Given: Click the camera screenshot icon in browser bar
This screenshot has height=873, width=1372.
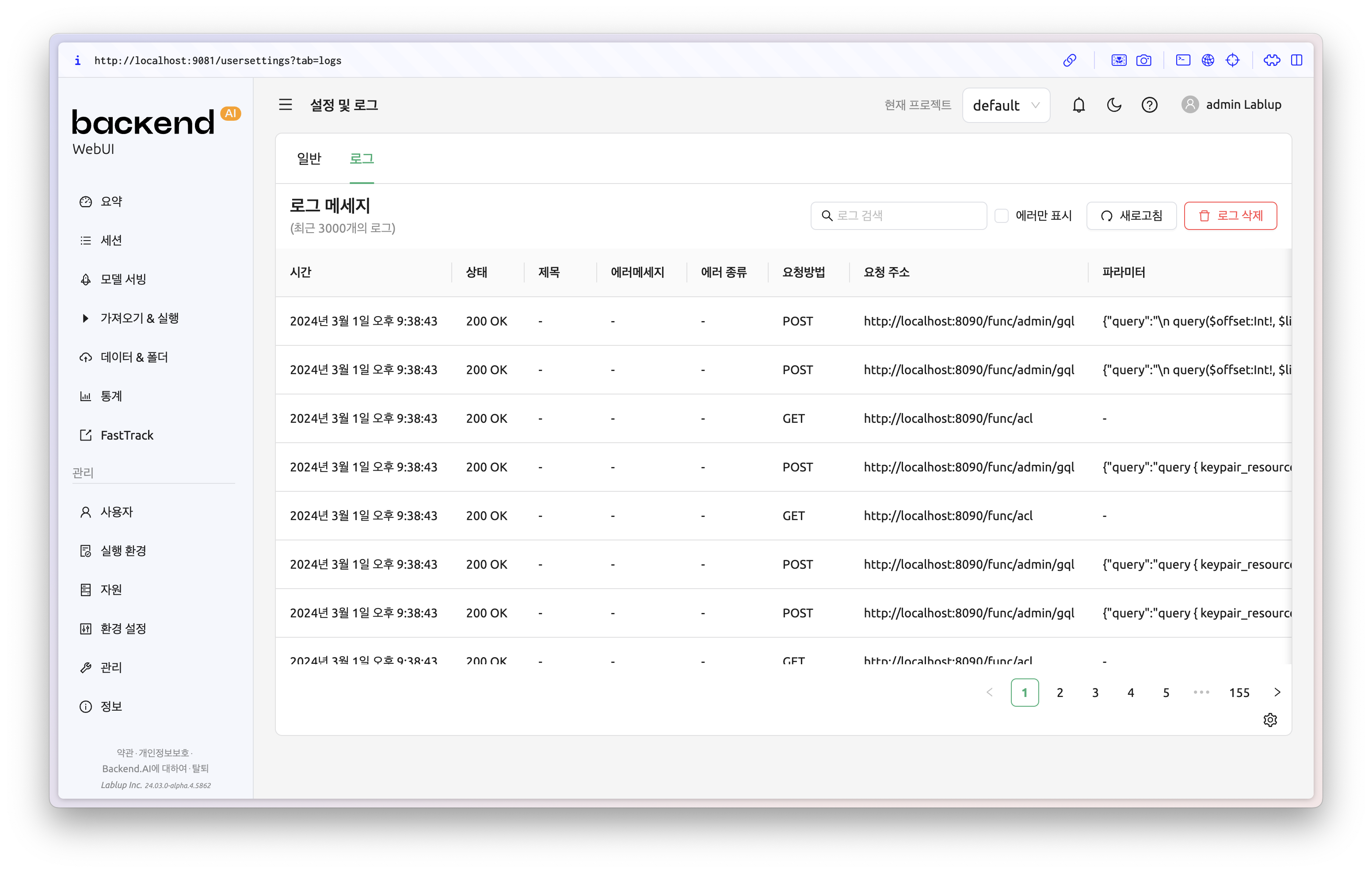Looking at the screenshot, I should (1143, 60).
